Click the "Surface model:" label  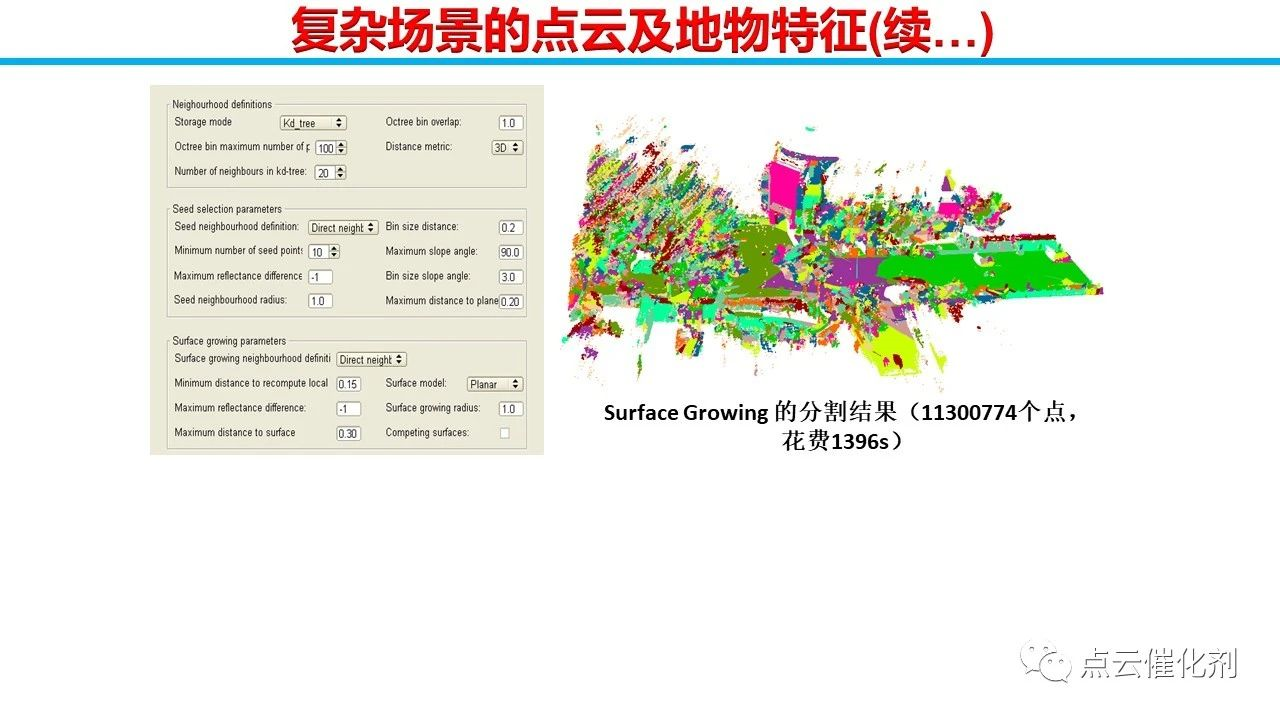click(x=415, y=383)
